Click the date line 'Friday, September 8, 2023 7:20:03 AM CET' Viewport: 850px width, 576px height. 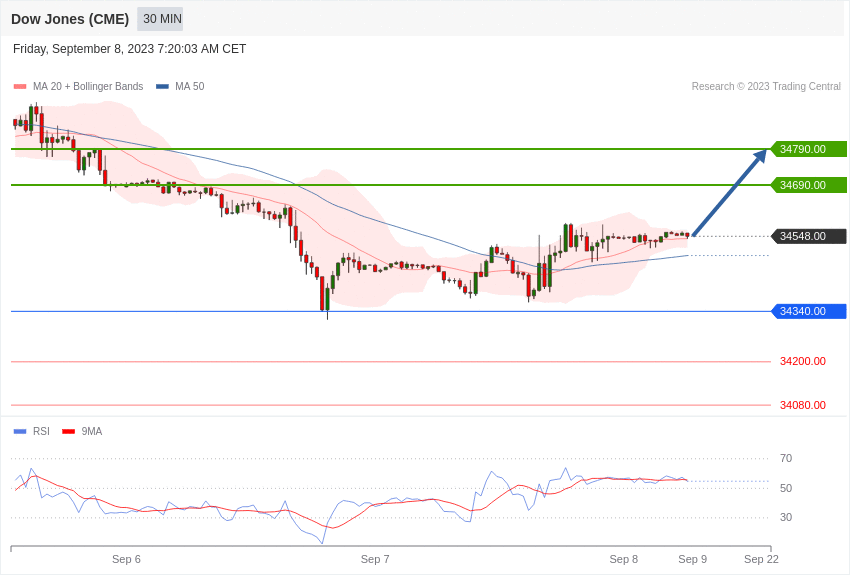coord(129,49)
